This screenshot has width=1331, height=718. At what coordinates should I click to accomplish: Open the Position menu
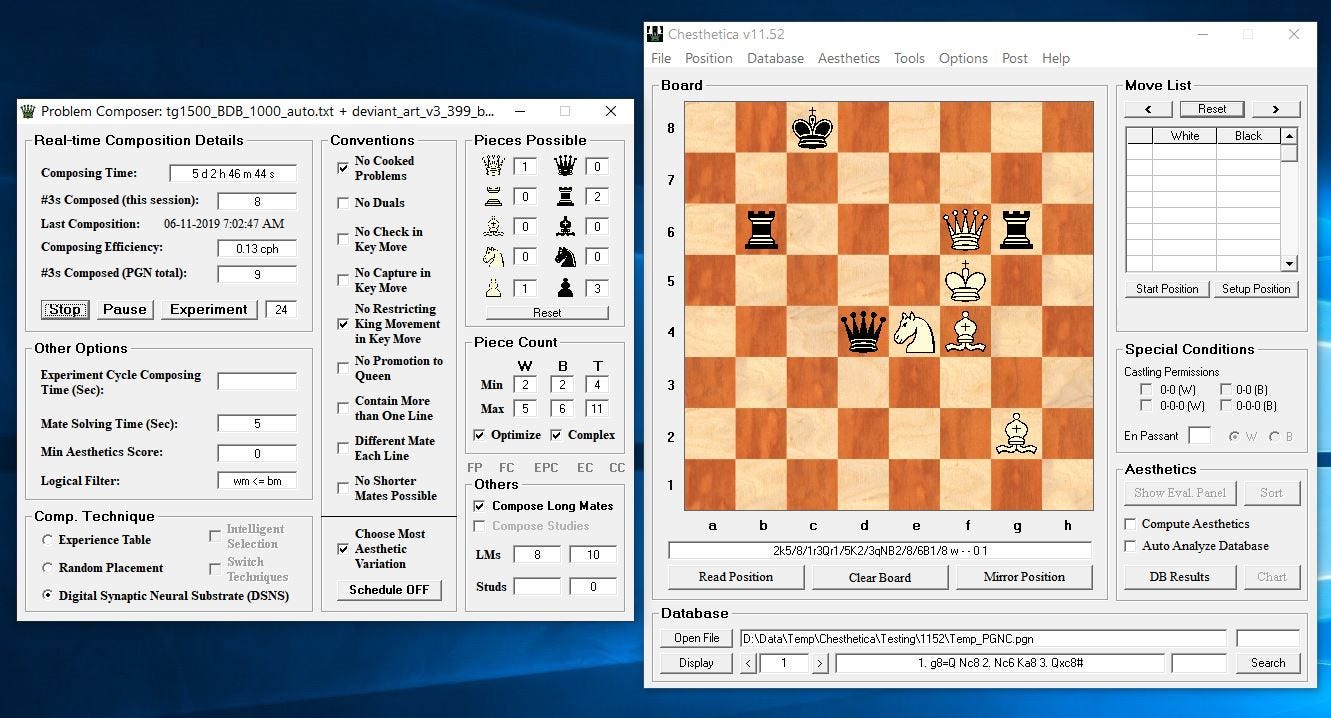[x=709, y=58]
